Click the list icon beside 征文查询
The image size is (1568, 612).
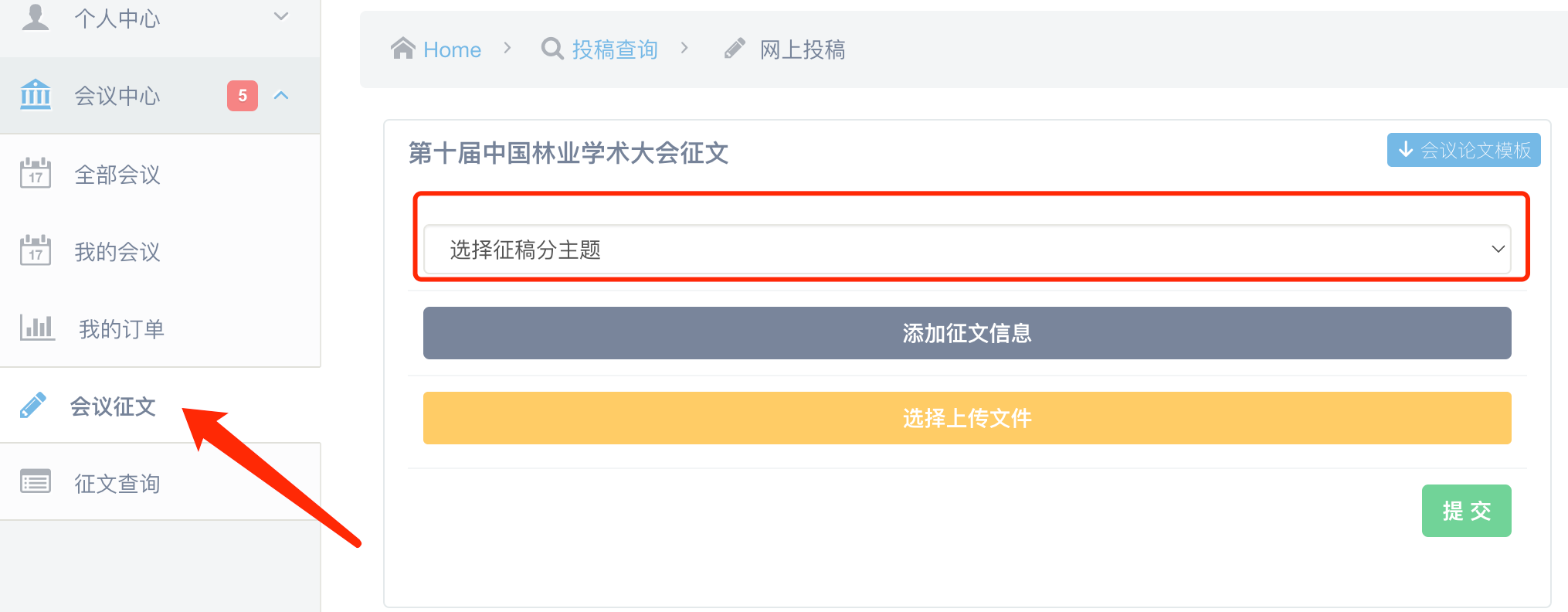36,481
